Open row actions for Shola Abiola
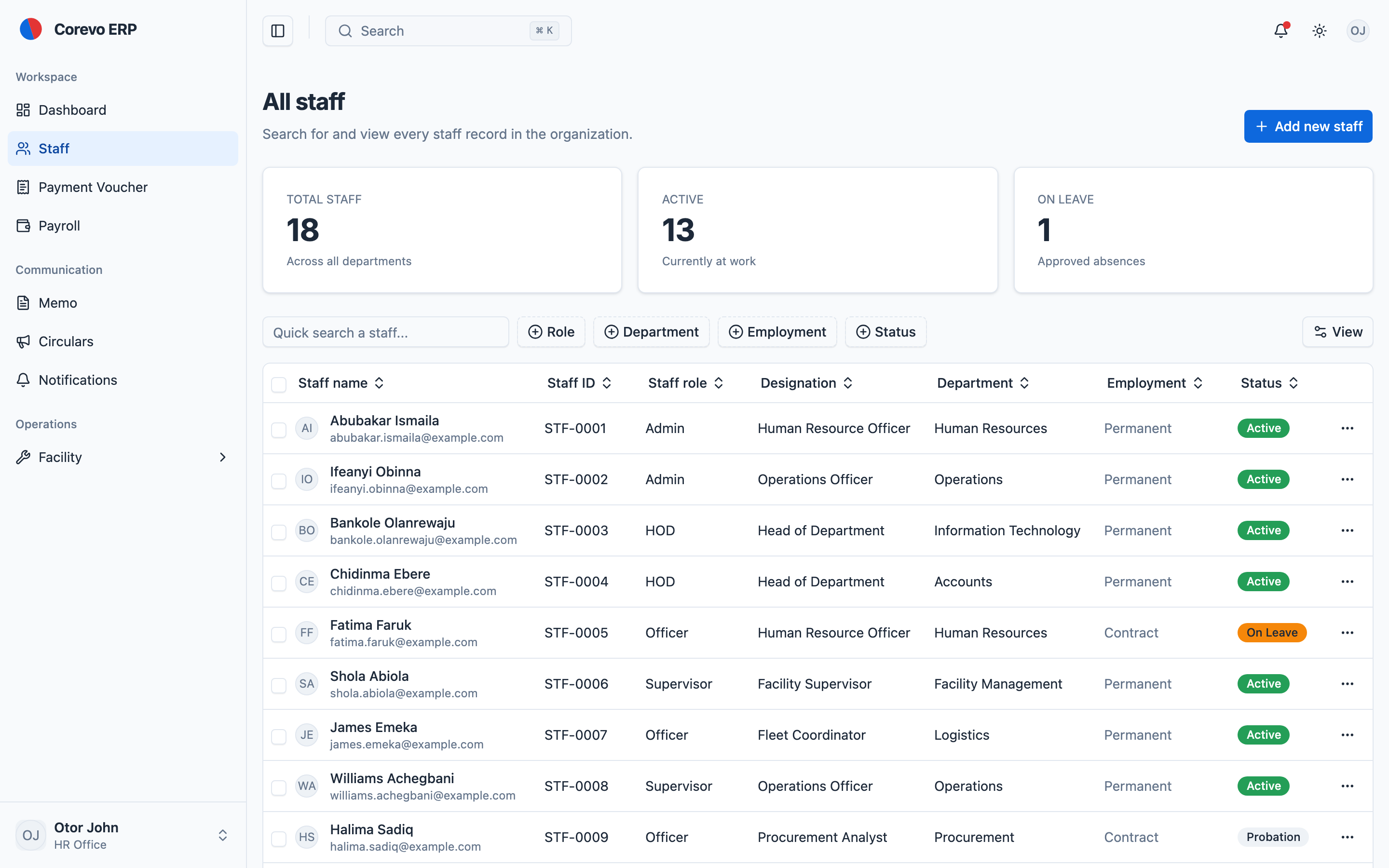The image size is (1389, 868). [1348, 684]
